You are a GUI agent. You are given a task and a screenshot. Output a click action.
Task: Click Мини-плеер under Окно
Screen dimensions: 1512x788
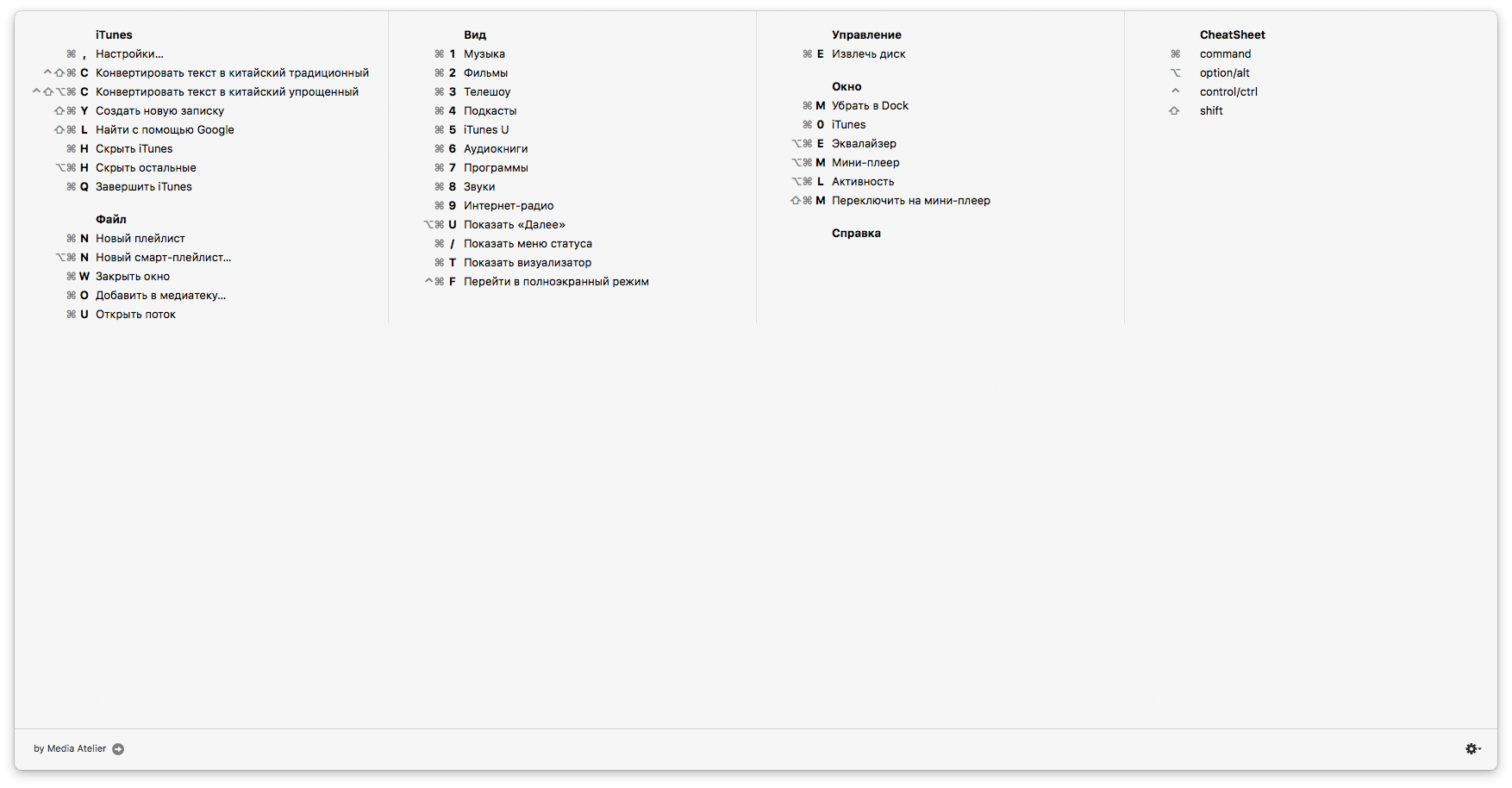(865, 163)
